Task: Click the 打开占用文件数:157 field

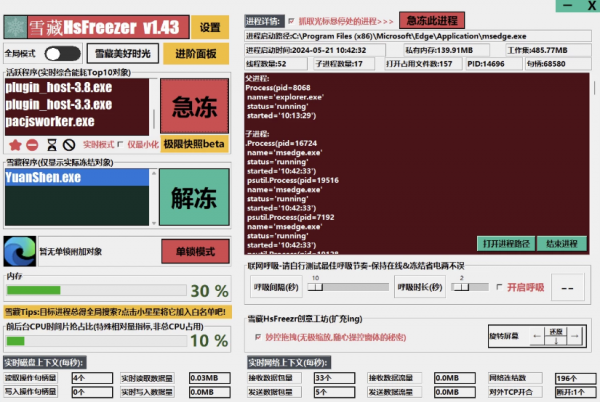Action: (x=423, y=64)
